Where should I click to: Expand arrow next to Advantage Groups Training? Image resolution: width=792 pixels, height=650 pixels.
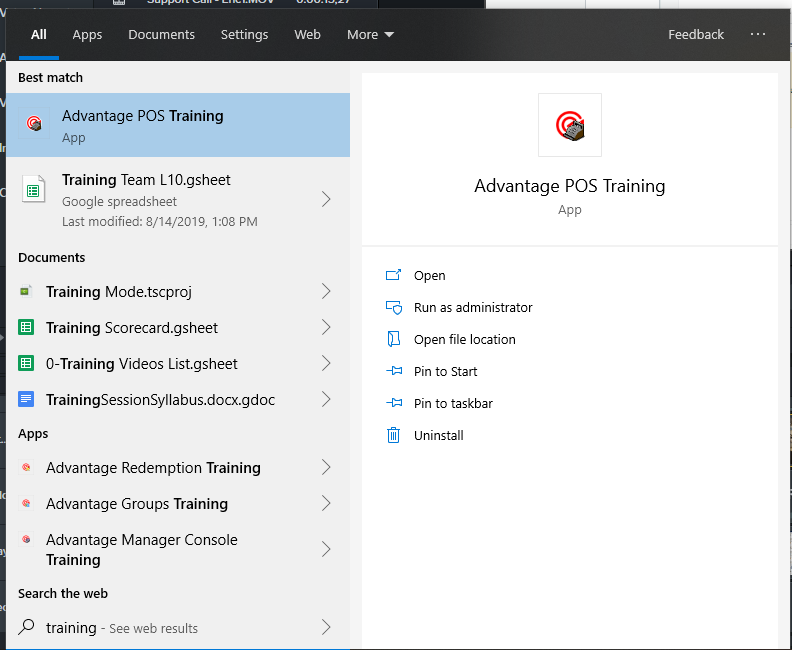click(x=326, y=504)
